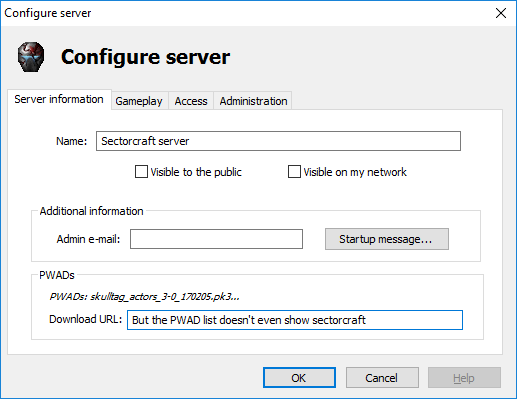This screenshot has width=517, height=399.
Task: Click the Cancel button
Action: point(382,378)
